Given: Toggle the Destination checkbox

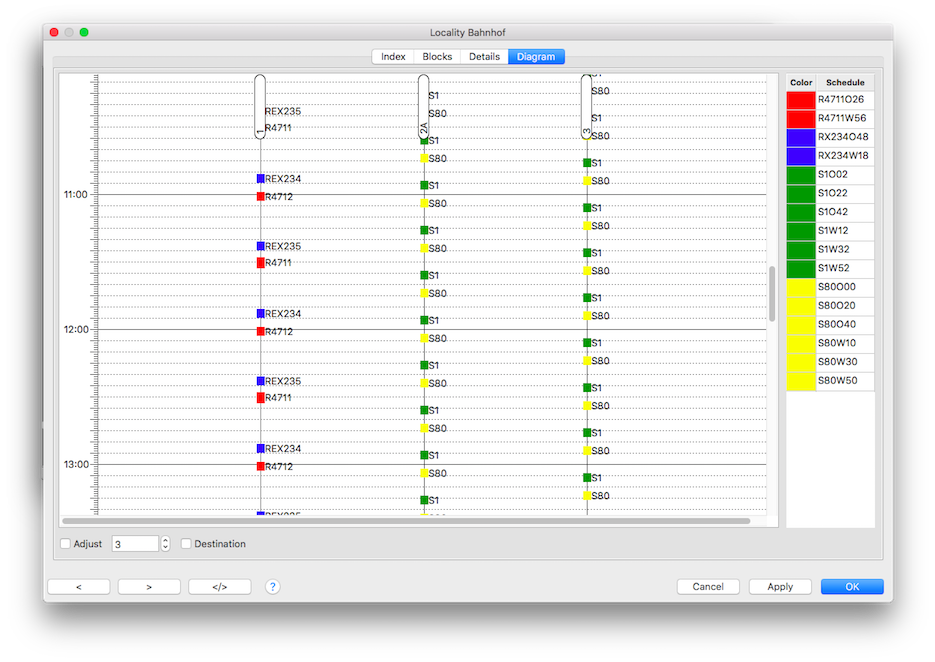Looking at the screenshot, I should (x=186, y=544).
